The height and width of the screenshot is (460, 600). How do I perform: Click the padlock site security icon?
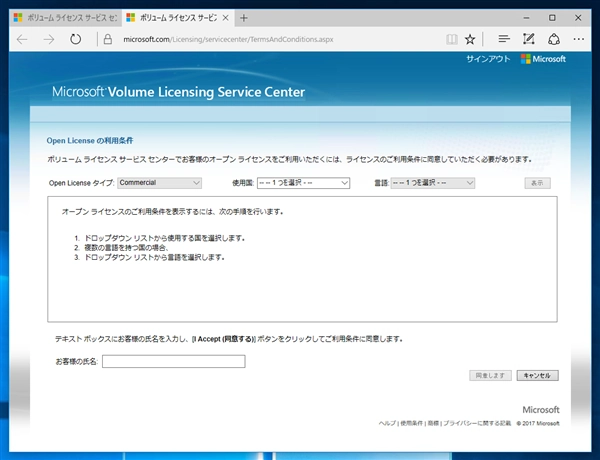pos(108,39)
